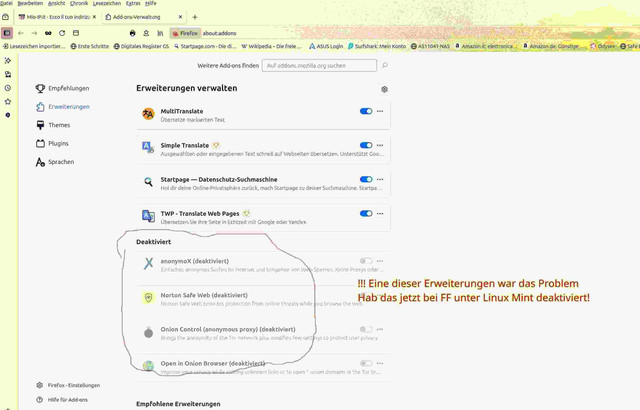Open Digitales Register GS bookmark

[x=141, y=47]
